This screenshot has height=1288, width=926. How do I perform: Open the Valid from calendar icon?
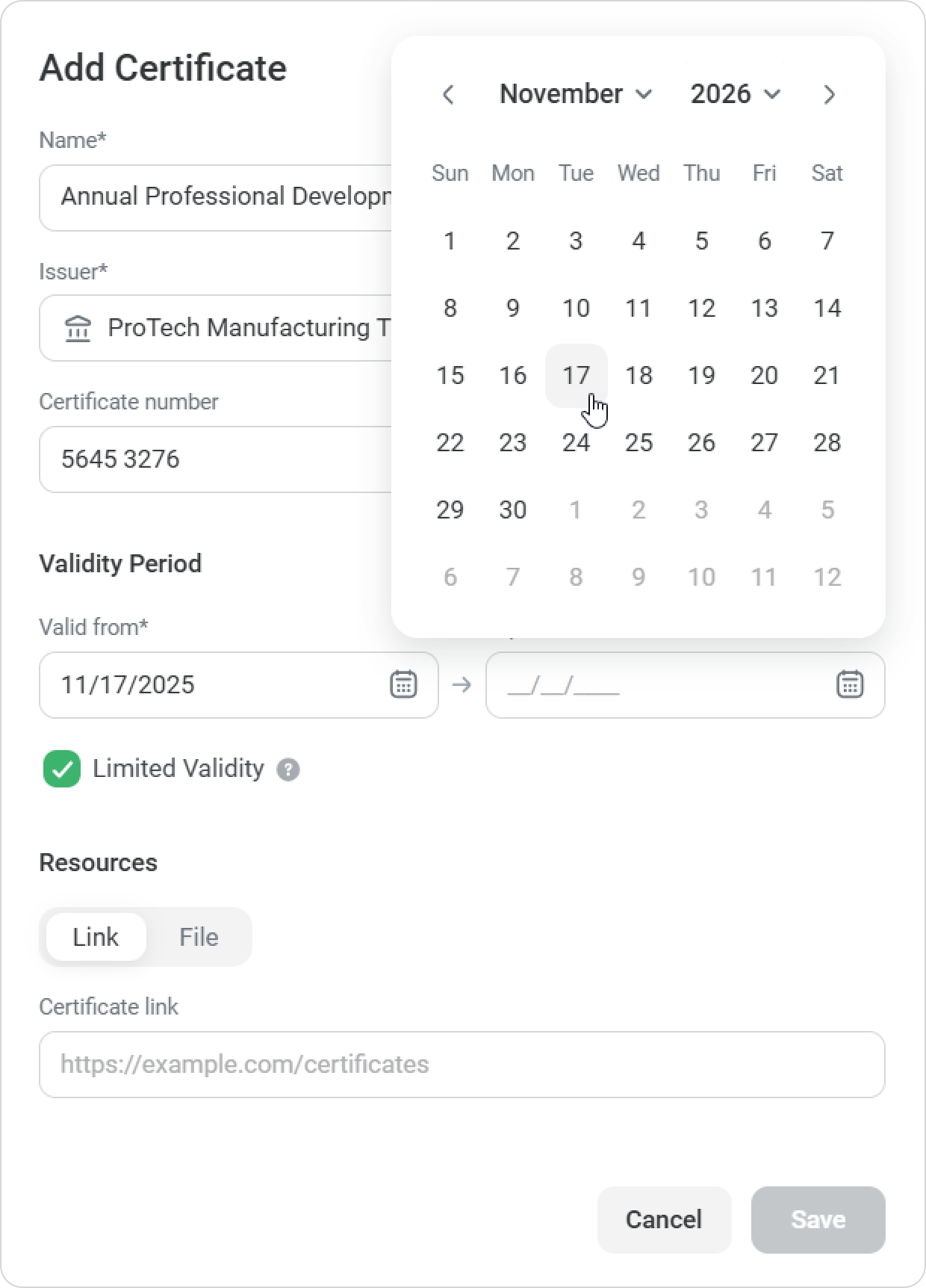click(403, 684)
